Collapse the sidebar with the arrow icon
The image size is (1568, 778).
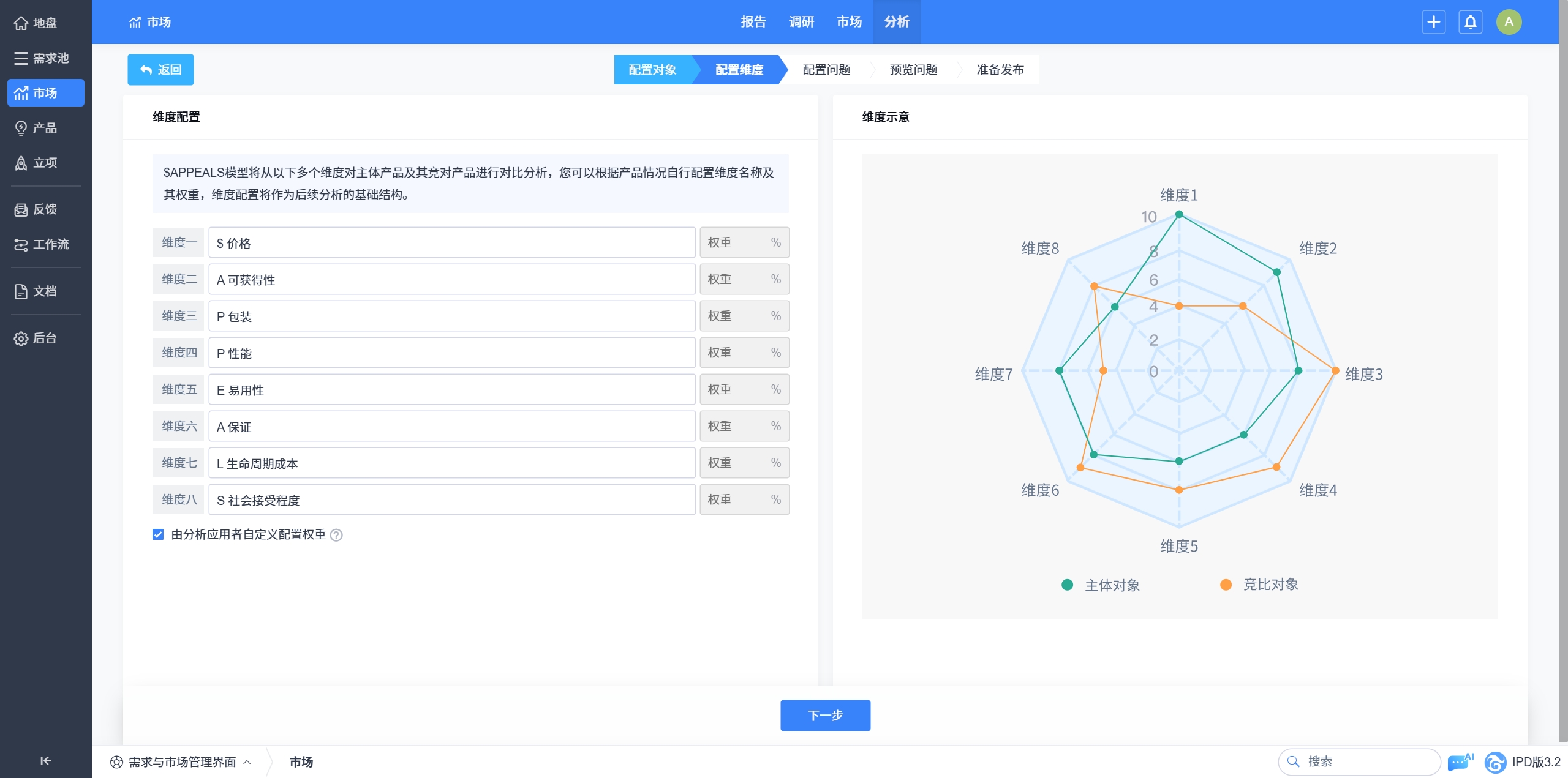point(45,760)
